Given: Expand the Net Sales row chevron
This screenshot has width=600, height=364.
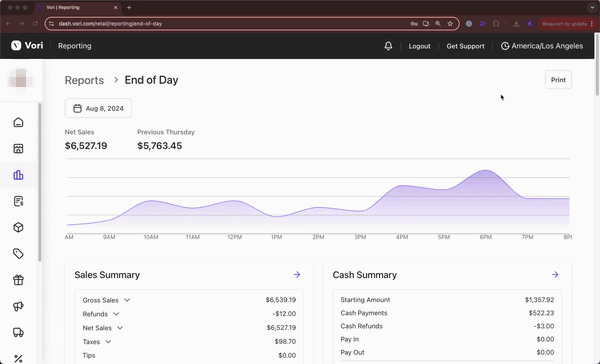Looking at the screenshot, I should pyautogui.click(x=120, y=328).
